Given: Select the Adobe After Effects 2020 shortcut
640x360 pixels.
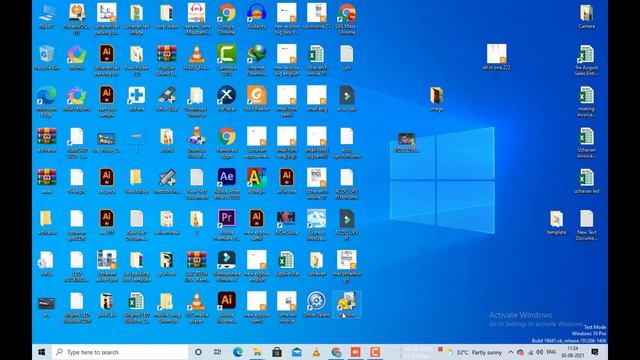Looking at the screenshot, I should [227, 184].
